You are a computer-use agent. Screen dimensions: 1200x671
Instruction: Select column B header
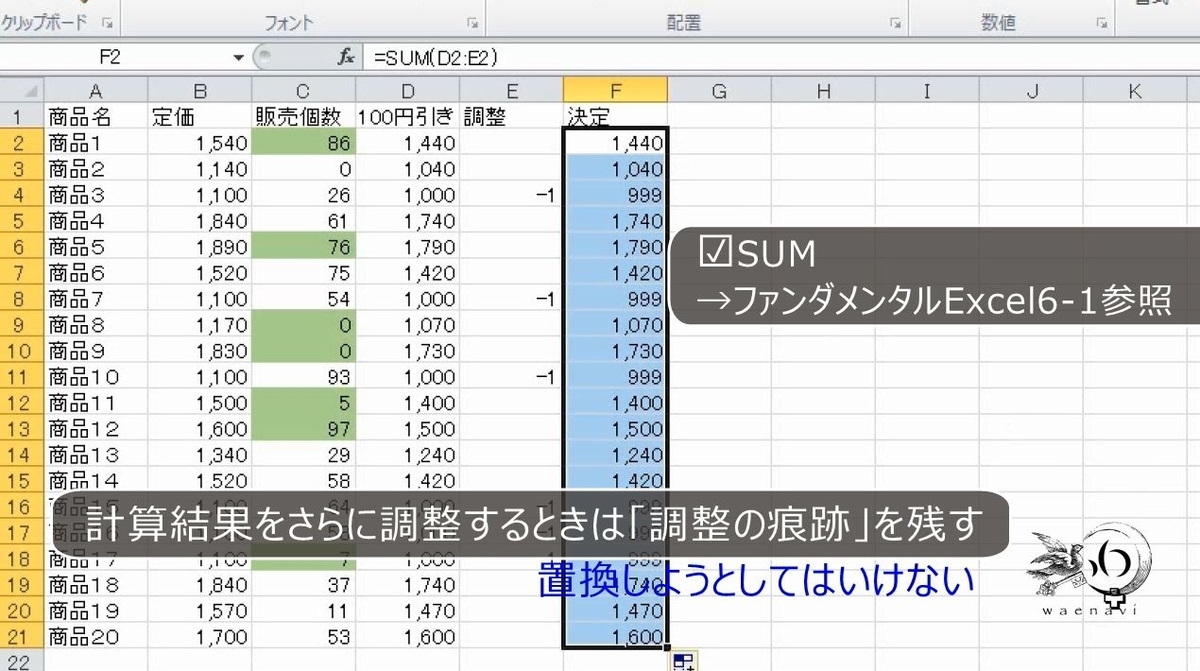point(199,91)
